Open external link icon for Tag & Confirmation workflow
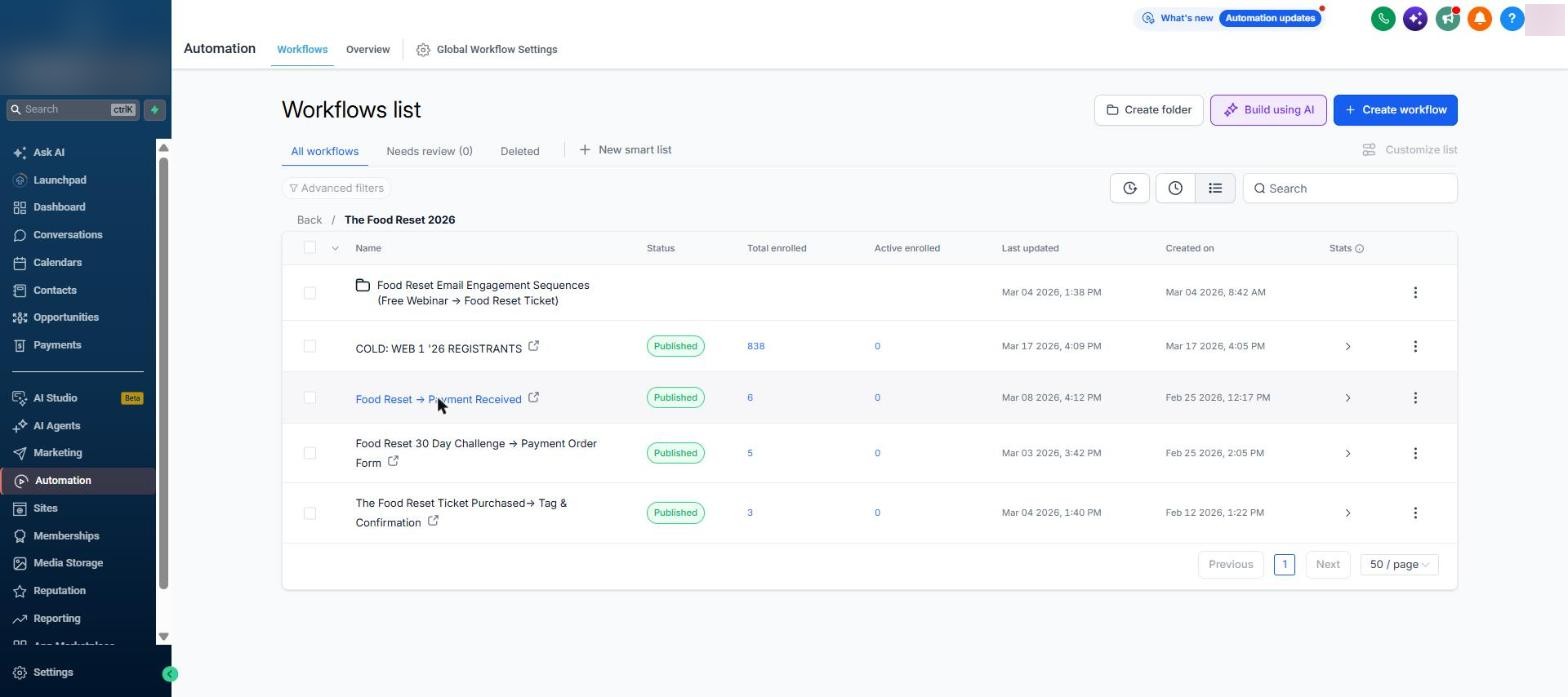1568x697 pixels. [433, 521]
